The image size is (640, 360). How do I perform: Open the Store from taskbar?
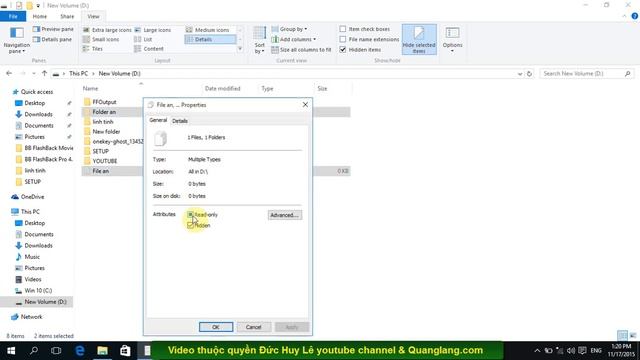coord(125,351)
